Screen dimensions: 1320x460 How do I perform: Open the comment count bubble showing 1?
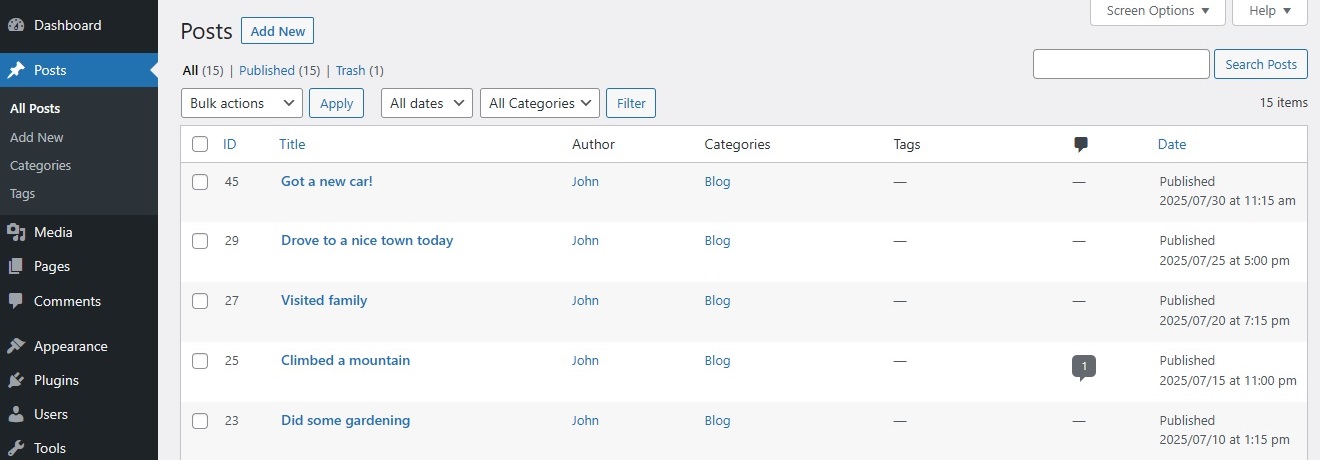[x=1083, y=366]
